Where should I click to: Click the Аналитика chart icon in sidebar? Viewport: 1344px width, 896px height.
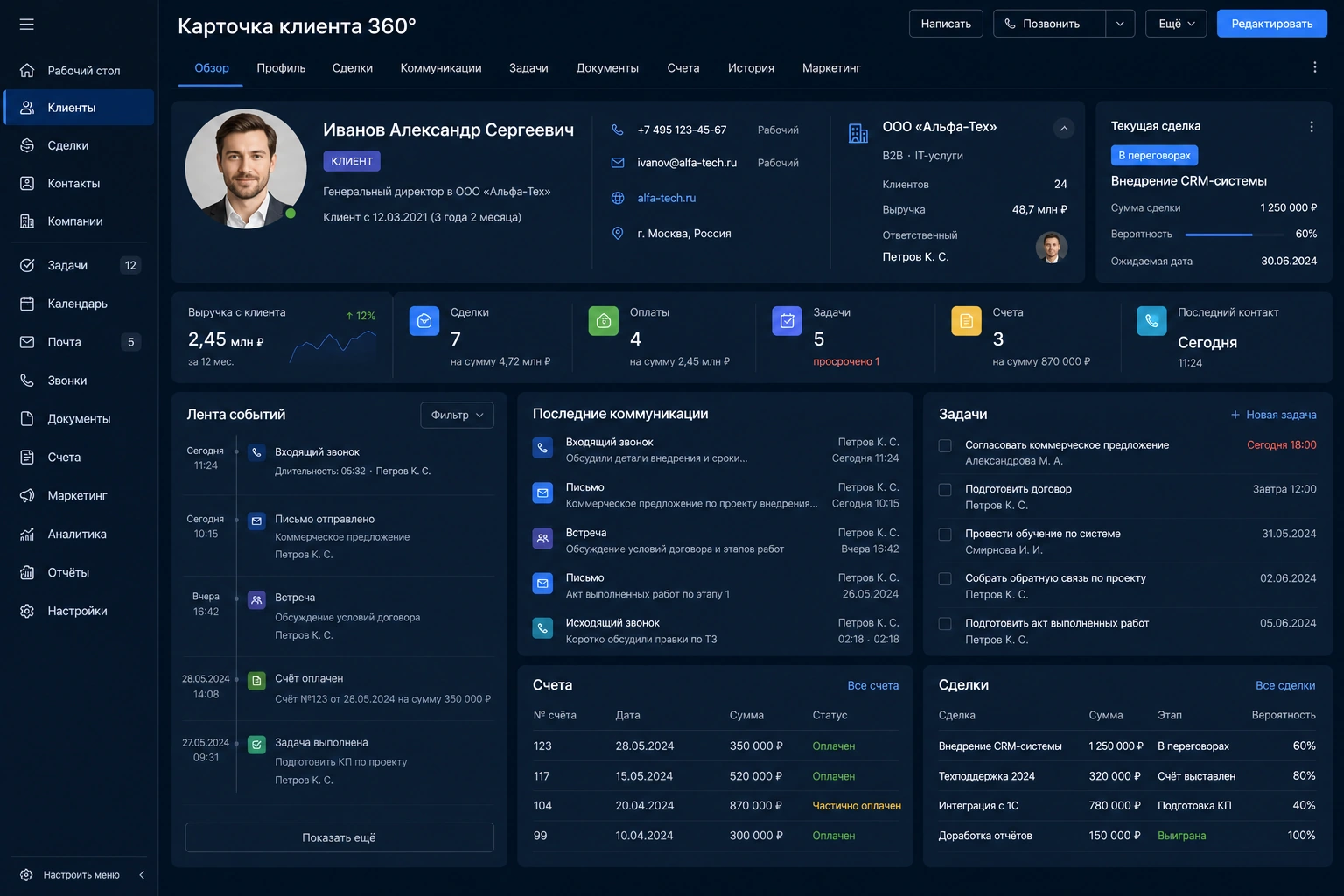[27, 534]
